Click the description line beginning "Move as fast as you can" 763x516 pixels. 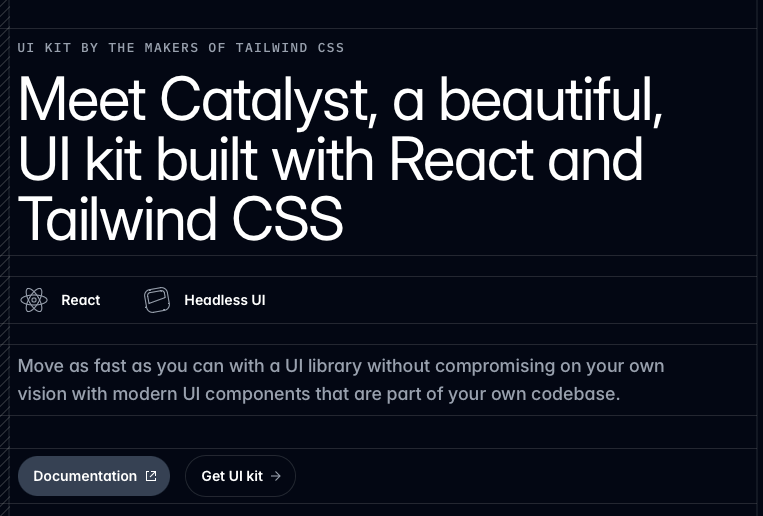coord(341,366)
